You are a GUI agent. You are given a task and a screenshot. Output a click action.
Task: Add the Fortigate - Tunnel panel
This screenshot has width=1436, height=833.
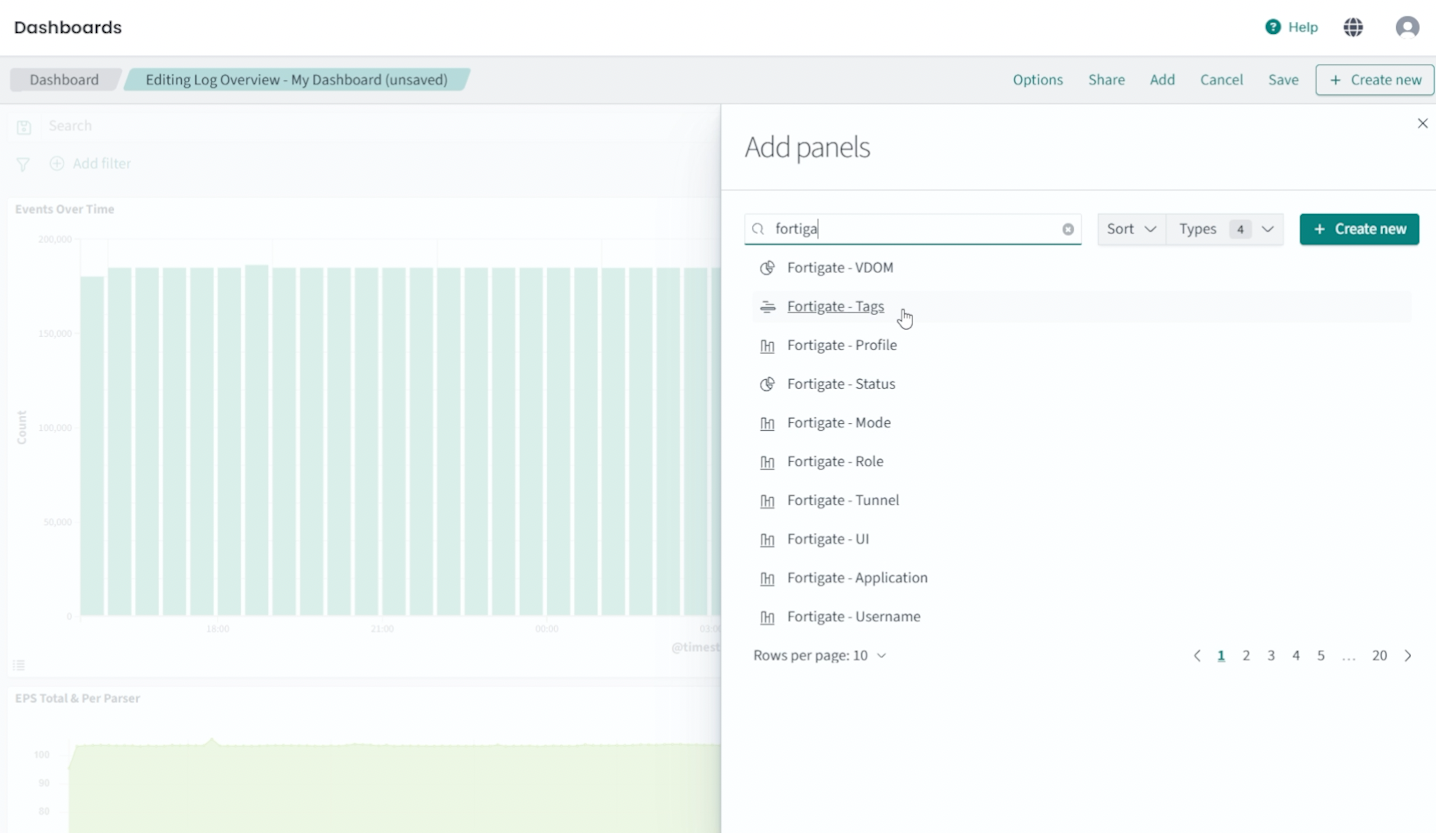pyautogui.click(x=843, y=501)
